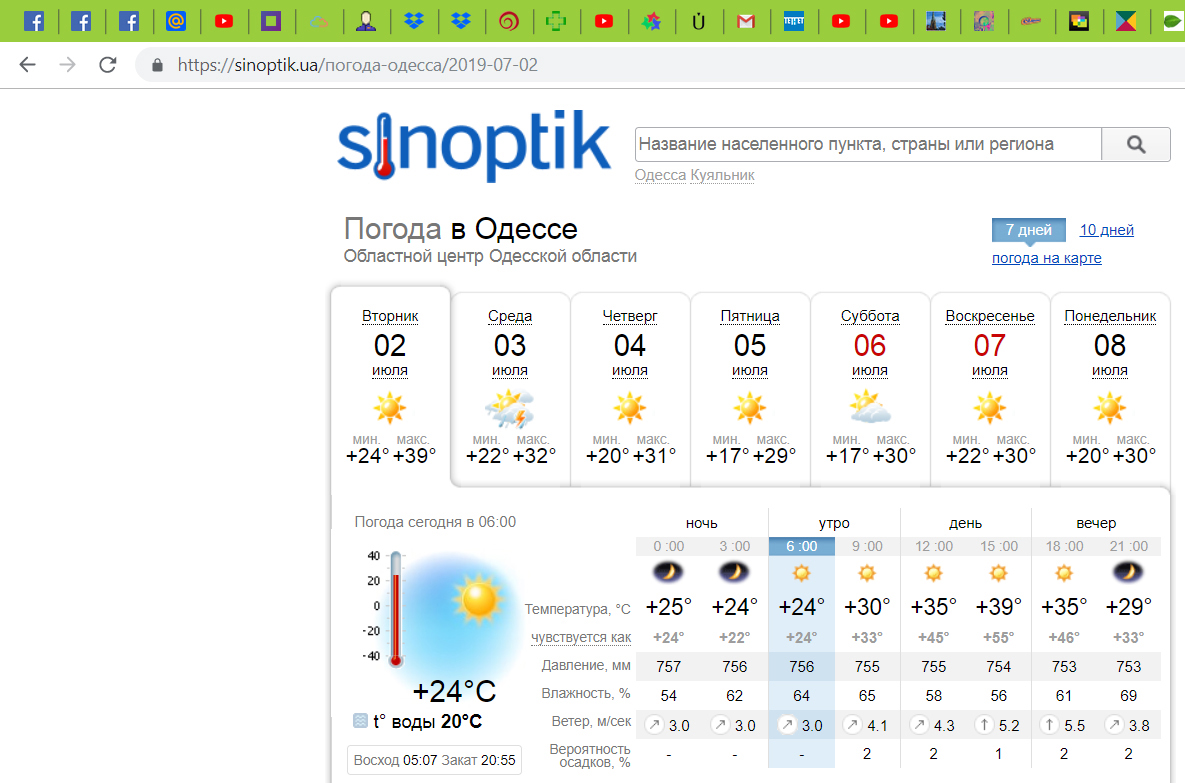1185x783 pixels.
Task: Click the +24°C current temperature
Action: coord(454,692)
